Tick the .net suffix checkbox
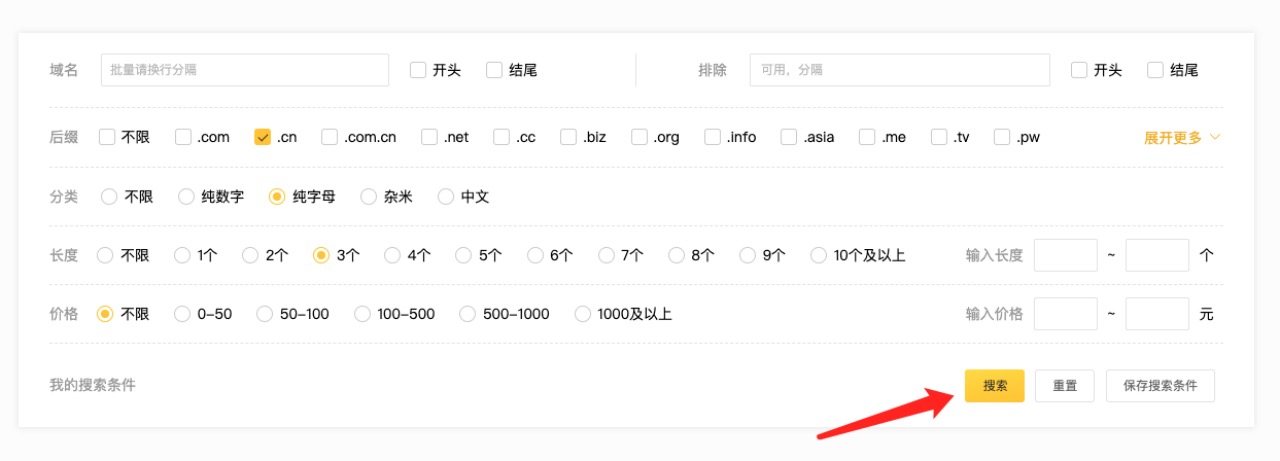Image resolution: width=1280 pixels, height=461 pixels. coord(429,137)
